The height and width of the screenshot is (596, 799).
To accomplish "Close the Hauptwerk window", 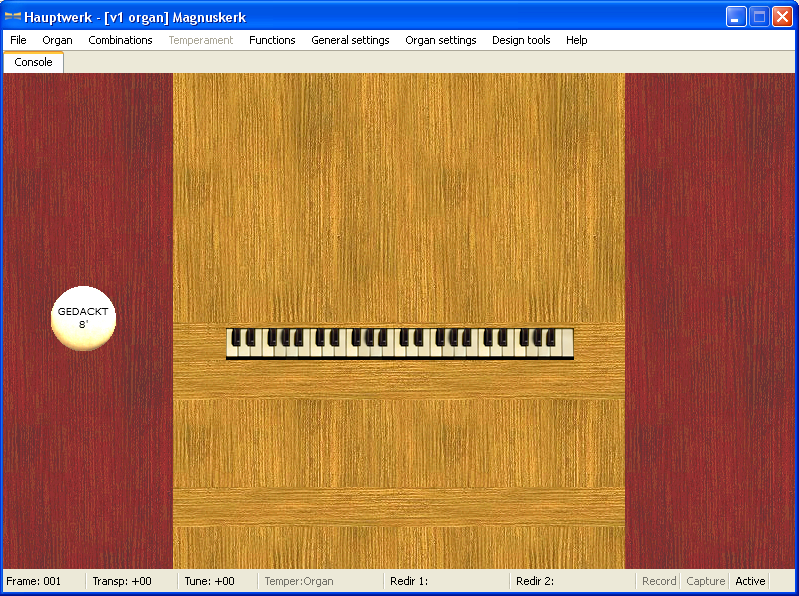I will 782,17.
